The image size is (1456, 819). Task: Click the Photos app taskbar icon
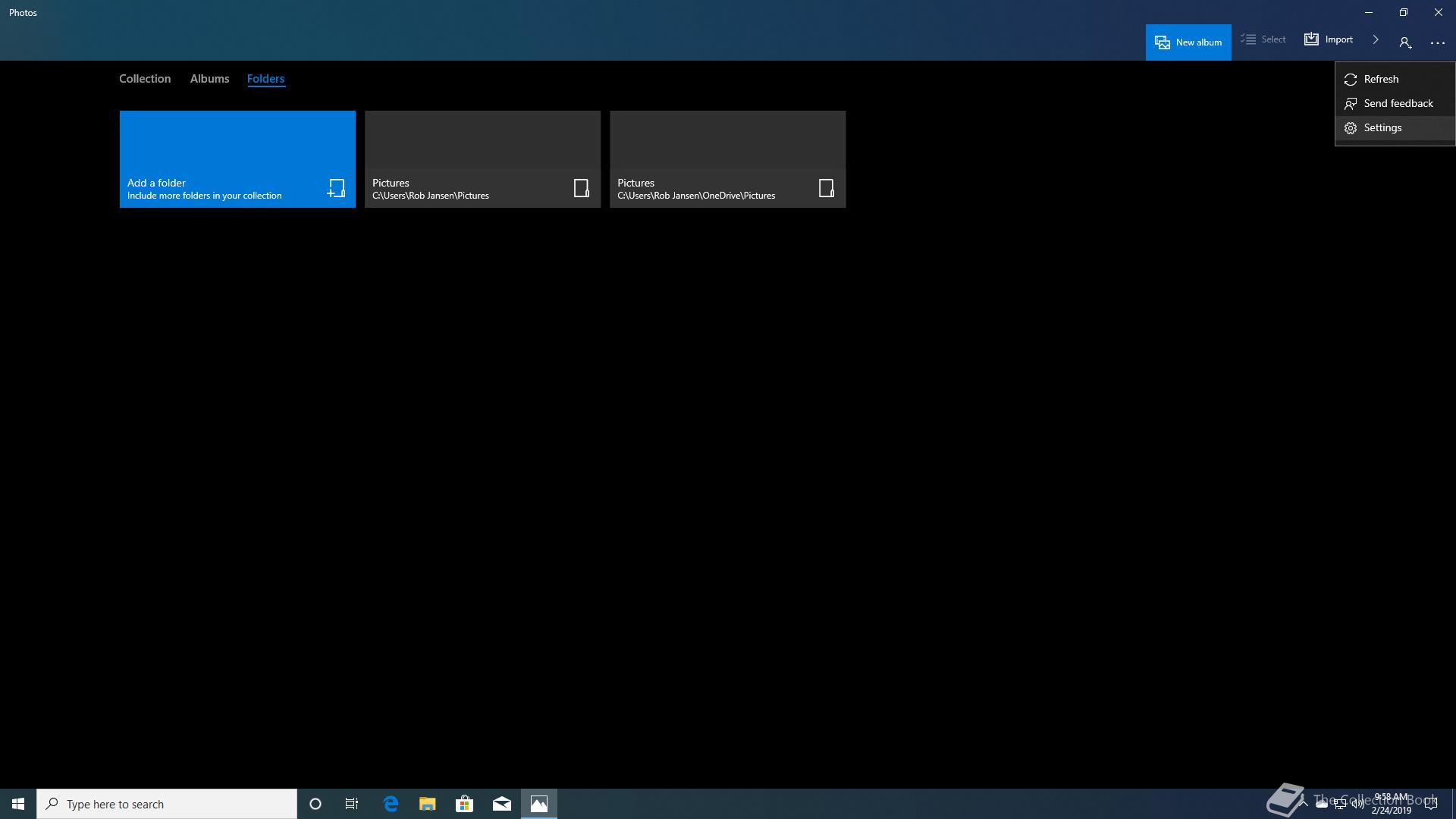click(539, 804)
